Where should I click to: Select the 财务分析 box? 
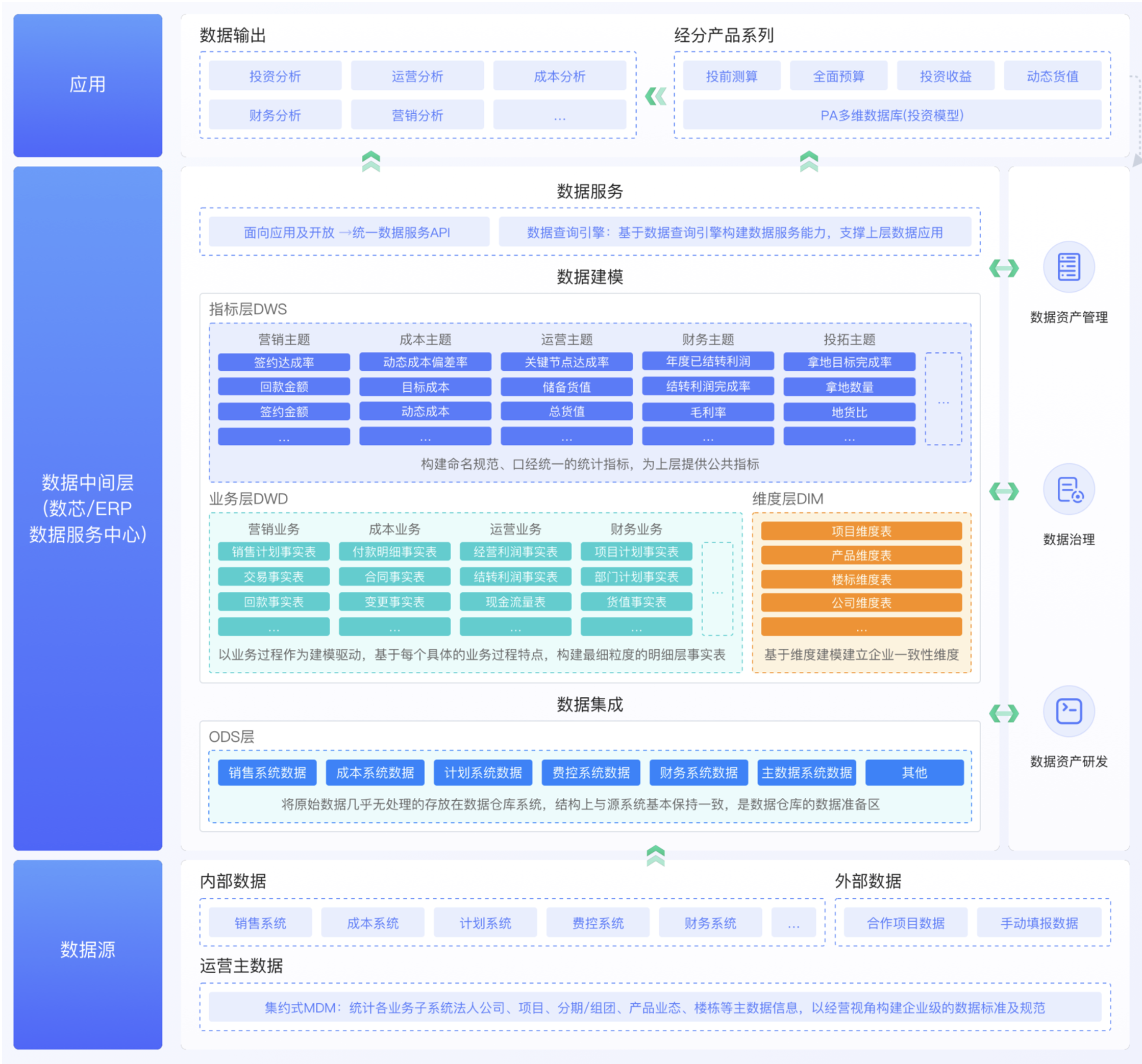[275, 115]
